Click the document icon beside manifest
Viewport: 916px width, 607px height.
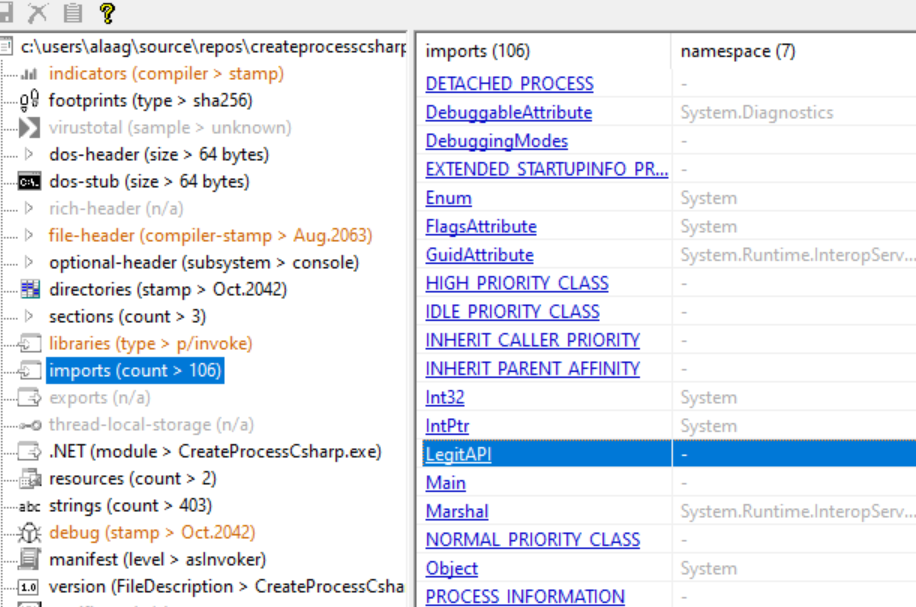(29, 560)
